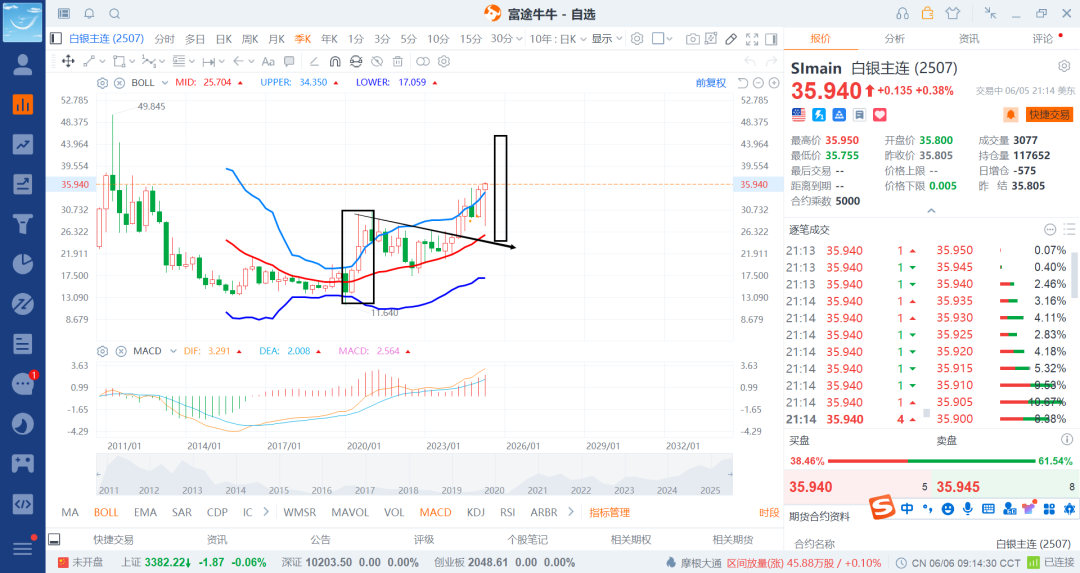Screen dimensions: 1080x573
Task: Click the price alert bell icon
Action: point(1010,115)
